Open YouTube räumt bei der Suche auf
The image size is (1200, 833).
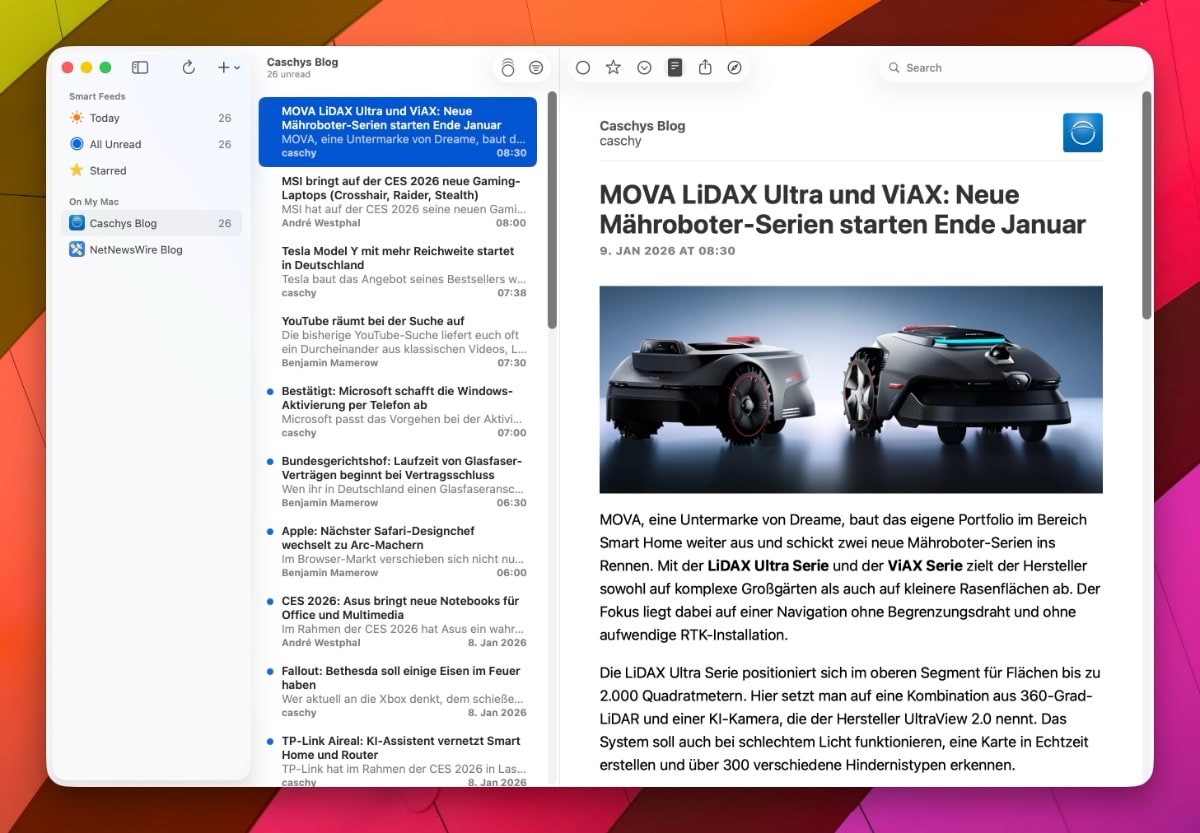click(398, 341)
